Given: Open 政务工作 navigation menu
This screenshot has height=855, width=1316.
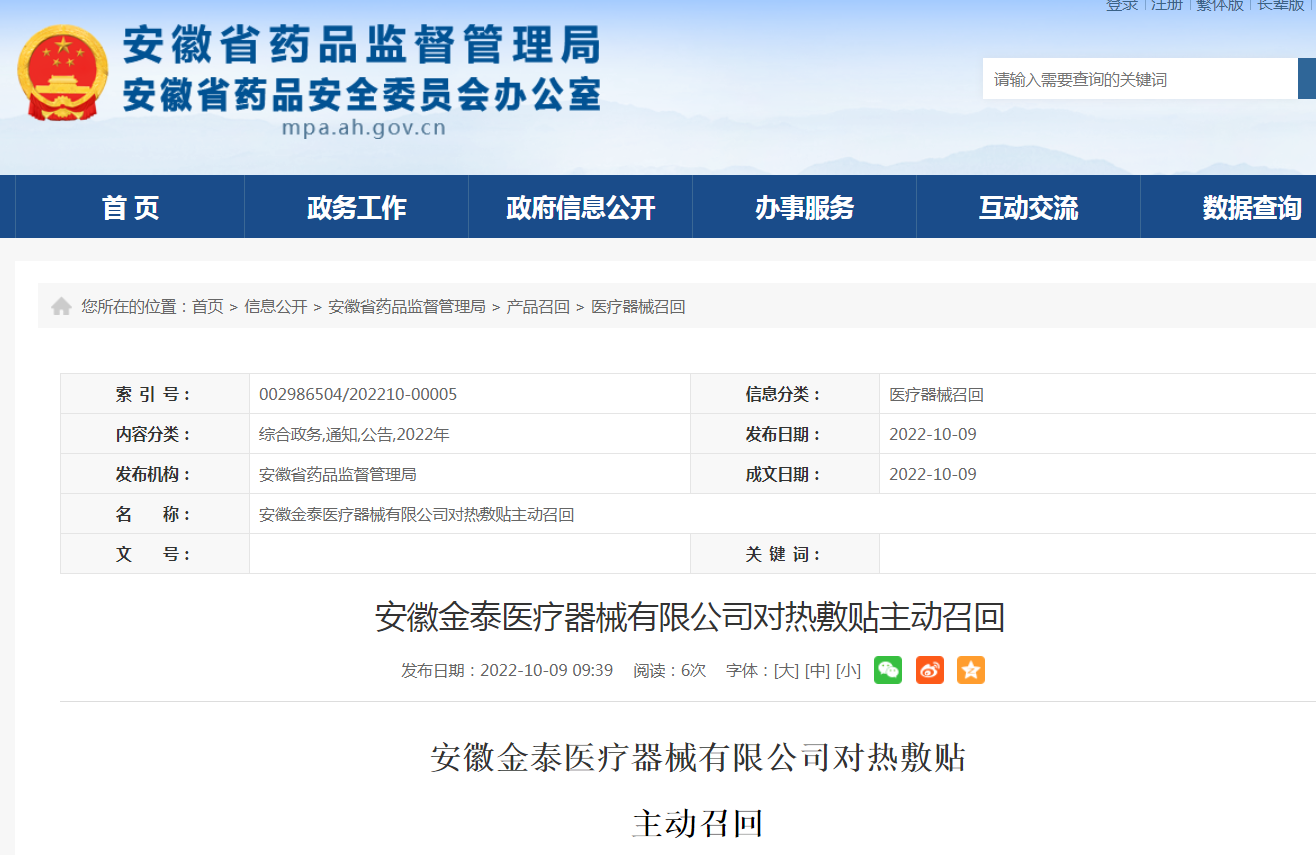Looking at the screenshot, I should point(356,207).
